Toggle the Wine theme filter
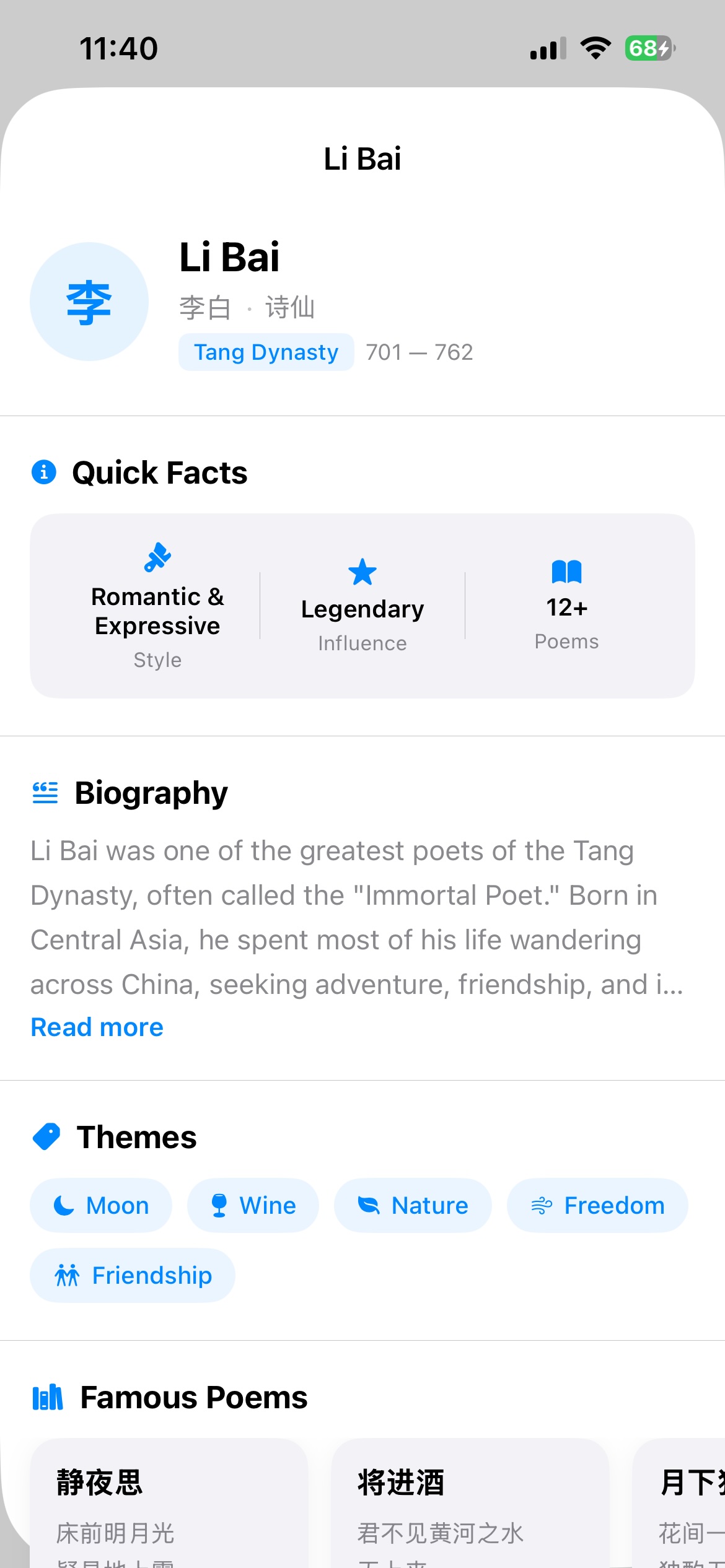Image resolution: width=725 pixels, height=1568 pixels. point(253,1204)
